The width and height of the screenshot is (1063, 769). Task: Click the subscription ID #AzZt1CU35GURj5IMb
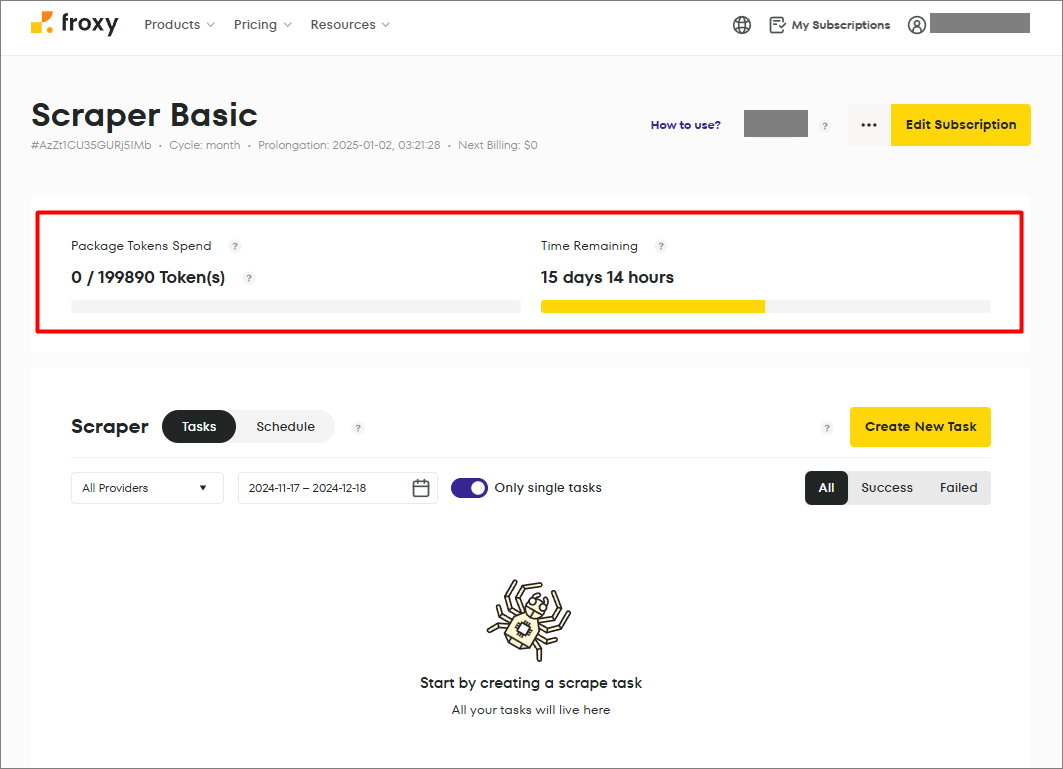(92, 145)
